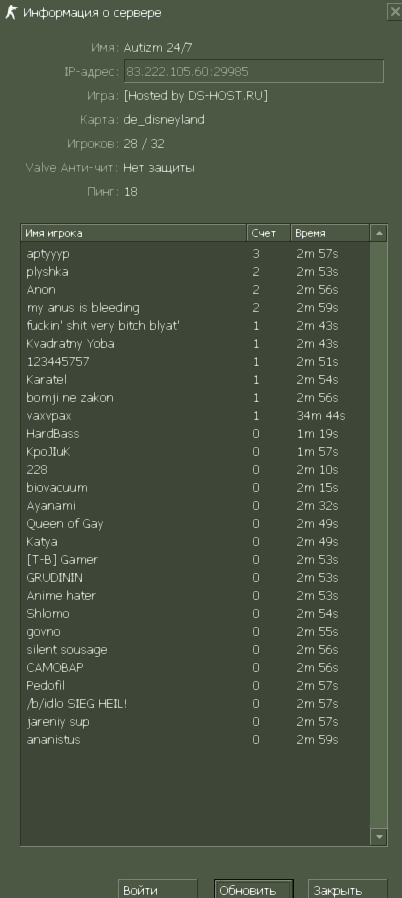Sort by Счет column header
Viewport: 402px width, 898px height.
click(x=269, y=233)
